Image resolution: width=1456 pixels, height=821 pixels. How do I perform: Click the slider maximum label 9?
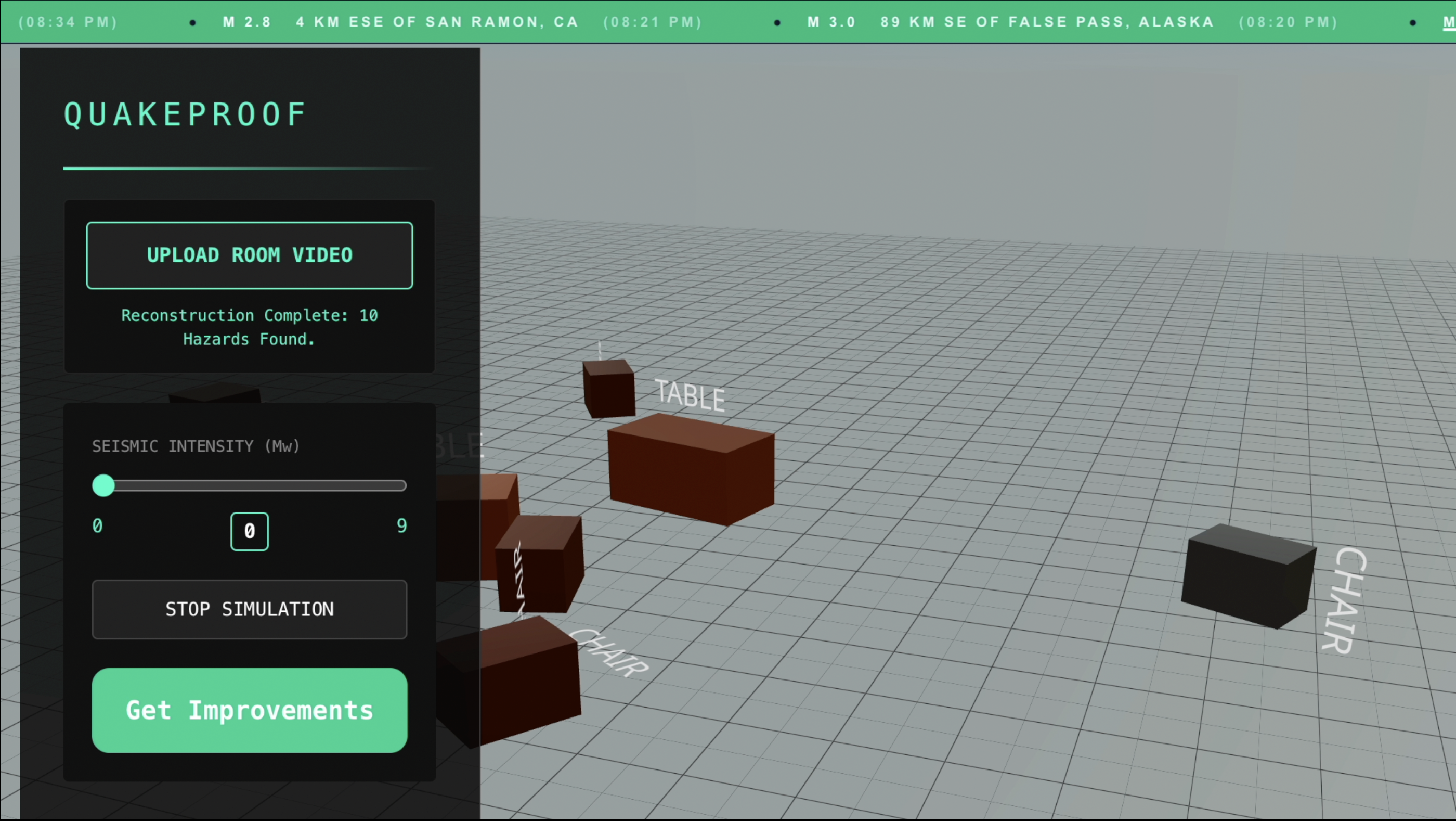tap(401, 526)
